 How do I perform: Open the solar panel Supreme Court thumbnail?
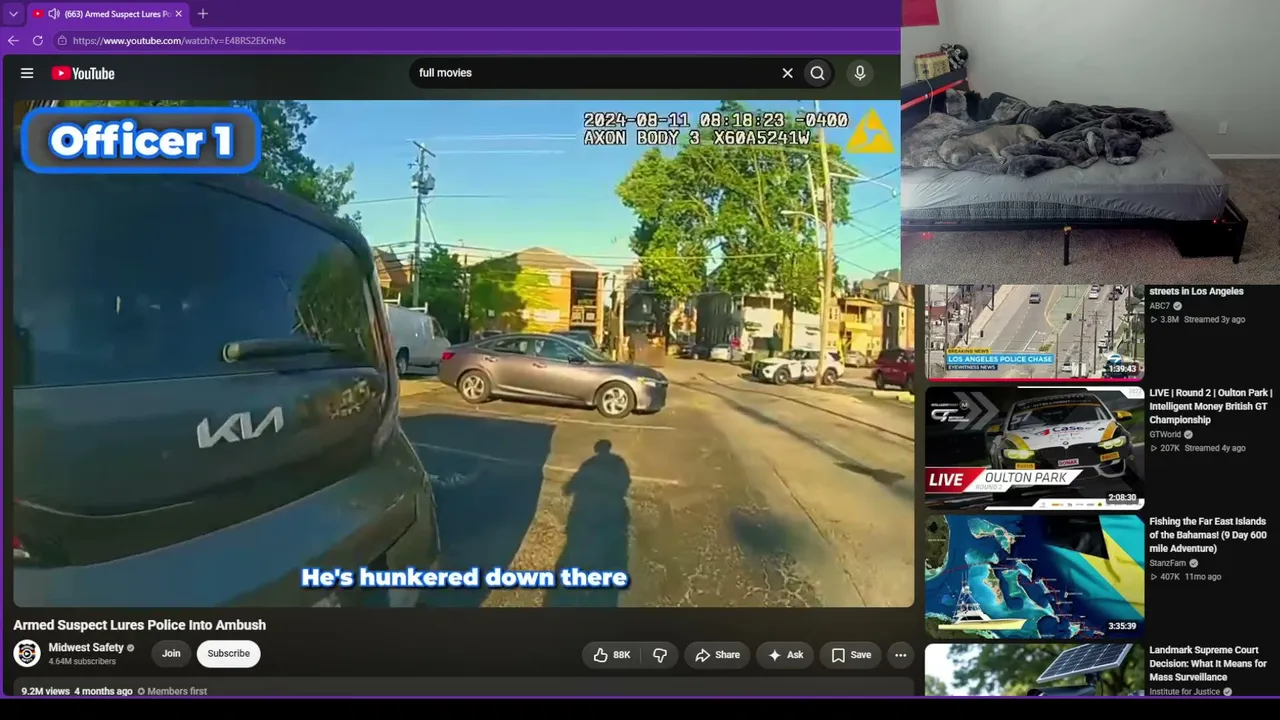coord(1034,670)
